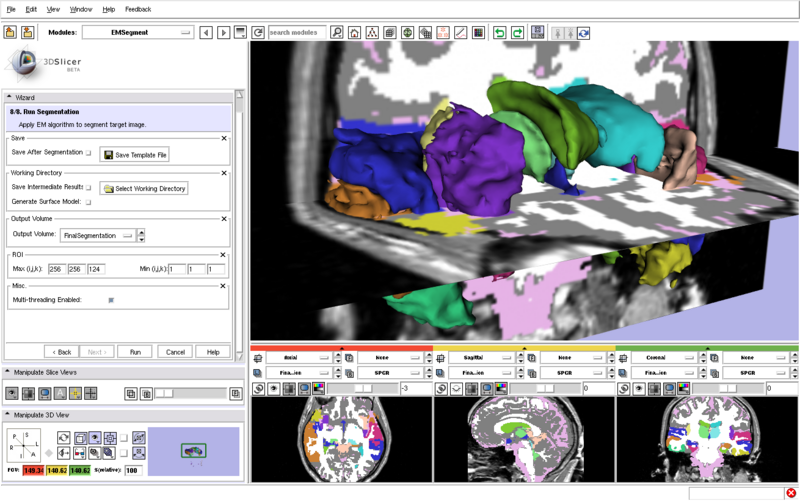Click the undo arrow in the toolbar

499,33
